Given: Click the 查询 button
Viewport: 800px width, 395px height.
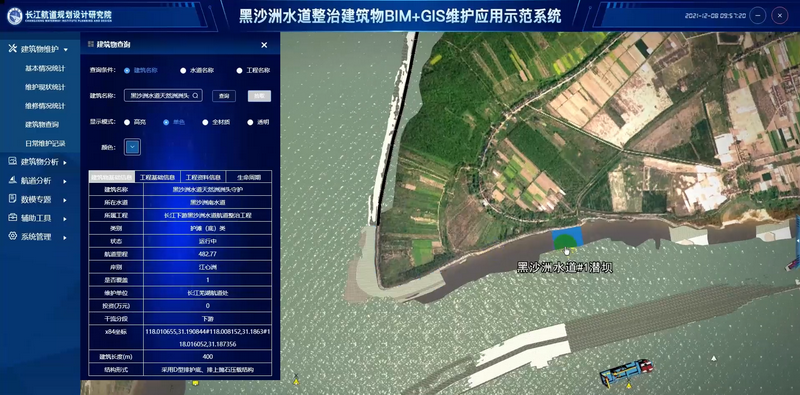Looking at the screenshot, I should pyautogui.click(x=224, y=96).
